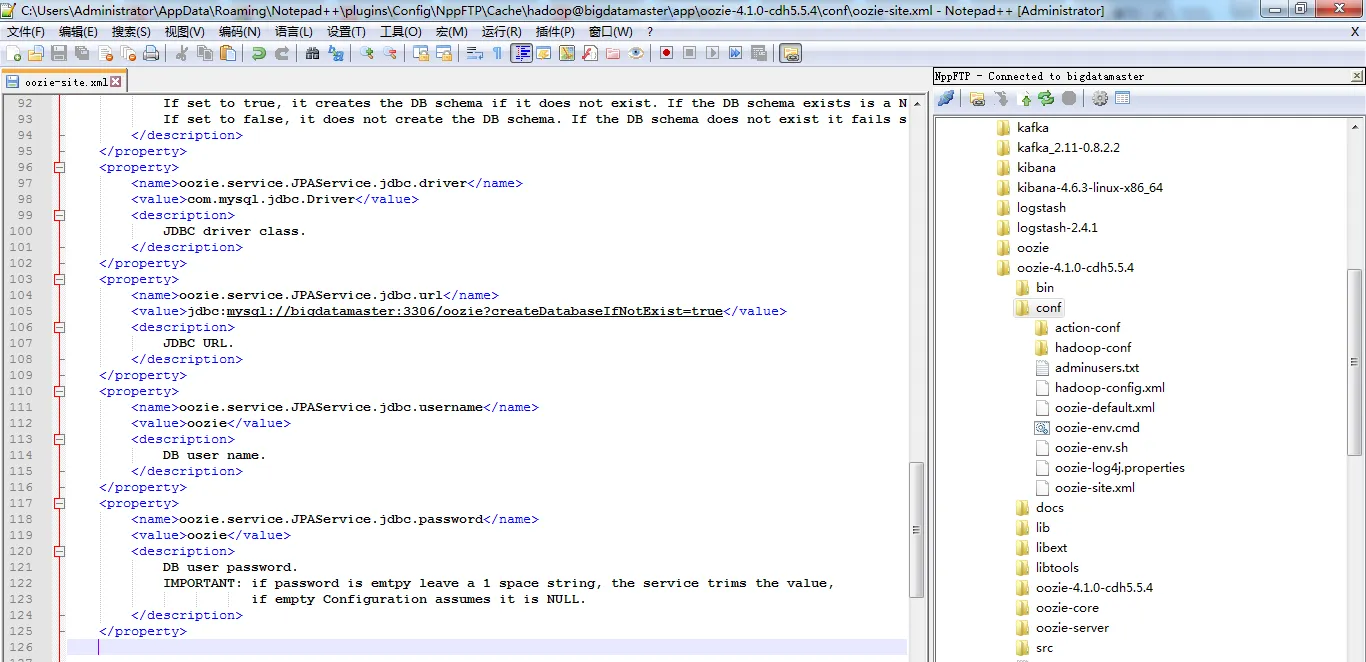Toggle the Function List panel icon
1366x662 pixels.
point(589,53)
